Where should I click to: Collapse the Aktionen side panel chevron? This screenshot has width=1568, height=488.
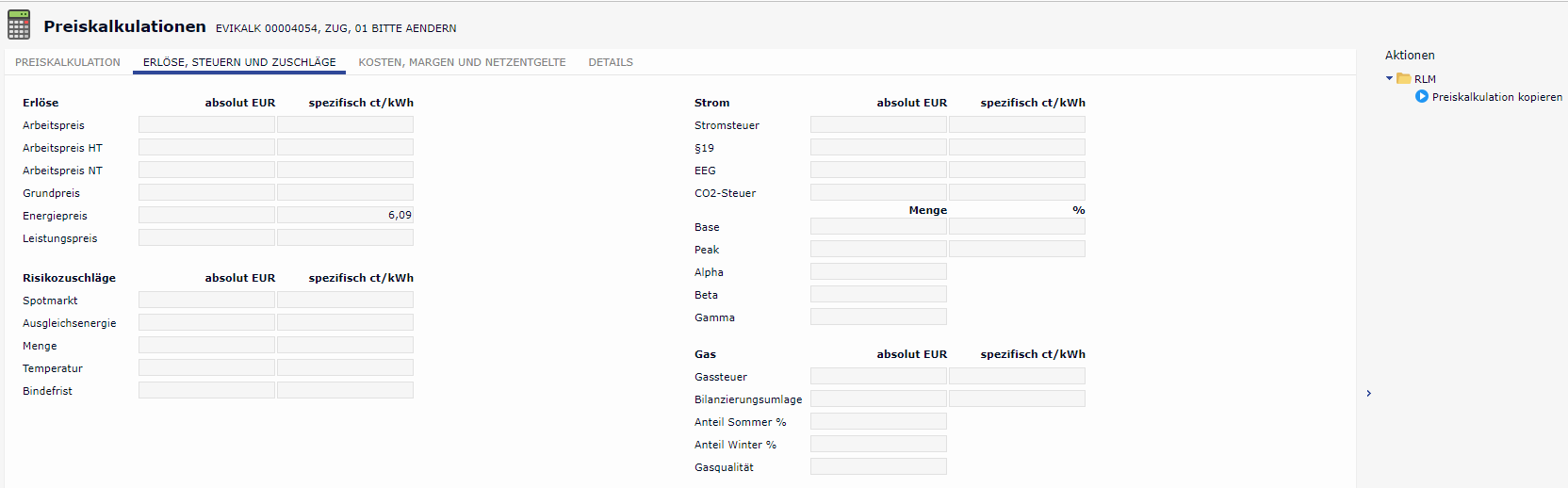pos(1368,394)
